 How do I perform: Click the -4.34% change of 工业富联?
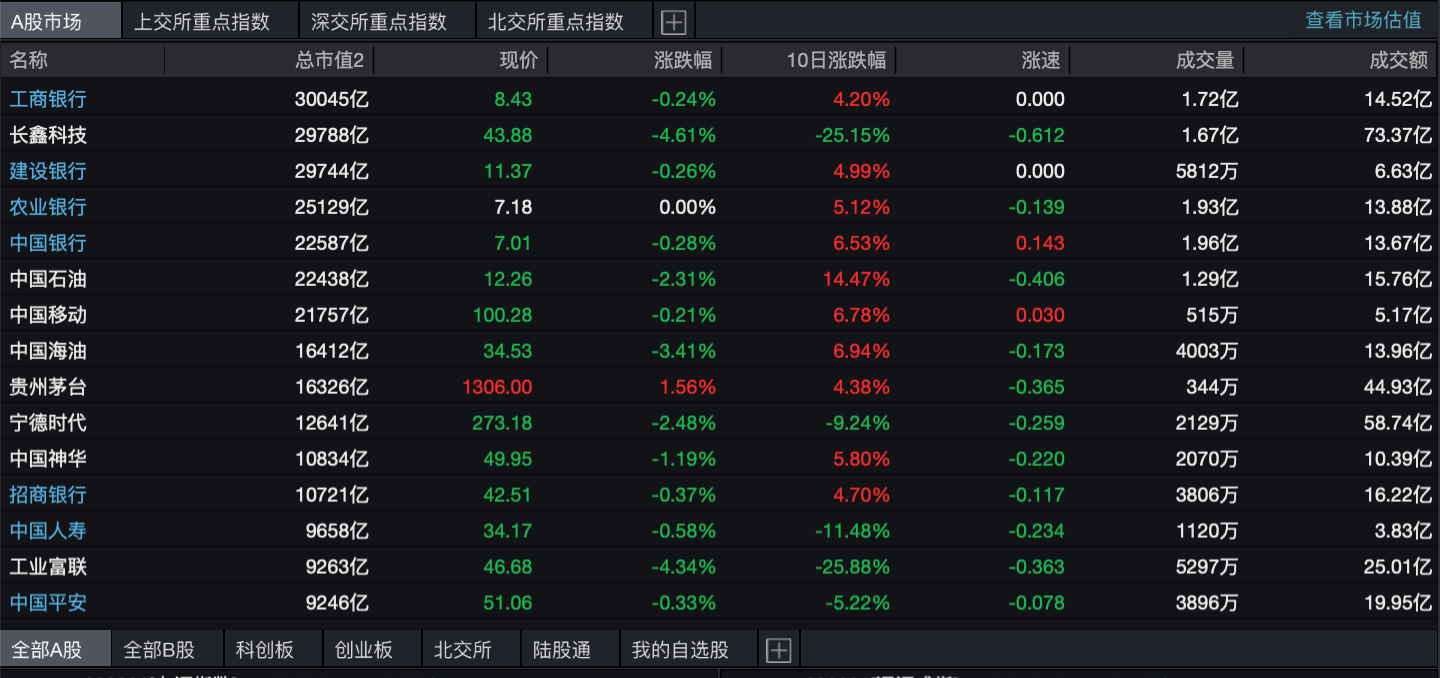point(684,567)
